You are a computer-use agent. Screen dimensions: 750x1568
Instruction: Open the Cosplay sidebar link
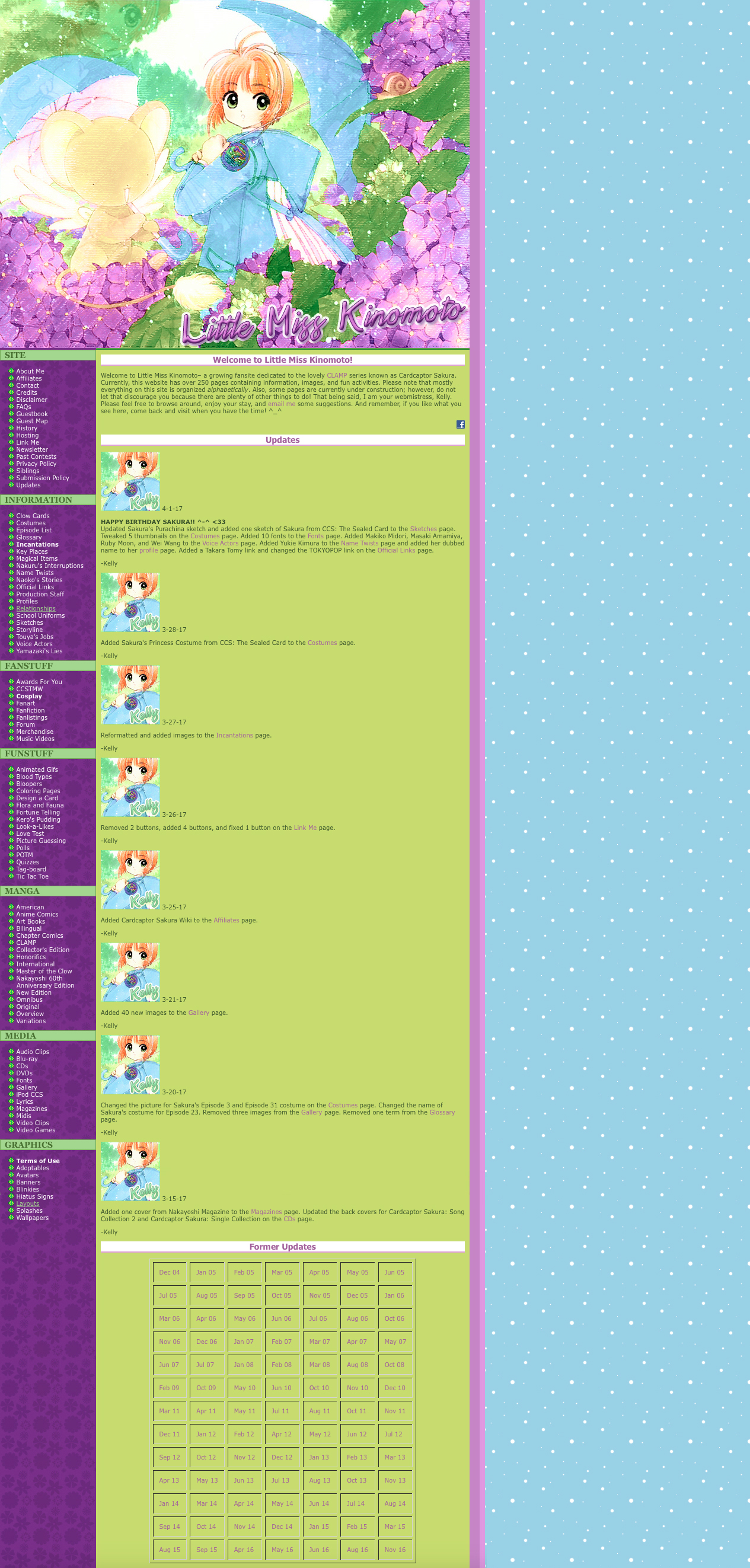pyautogui.click(x=28, y=697)
